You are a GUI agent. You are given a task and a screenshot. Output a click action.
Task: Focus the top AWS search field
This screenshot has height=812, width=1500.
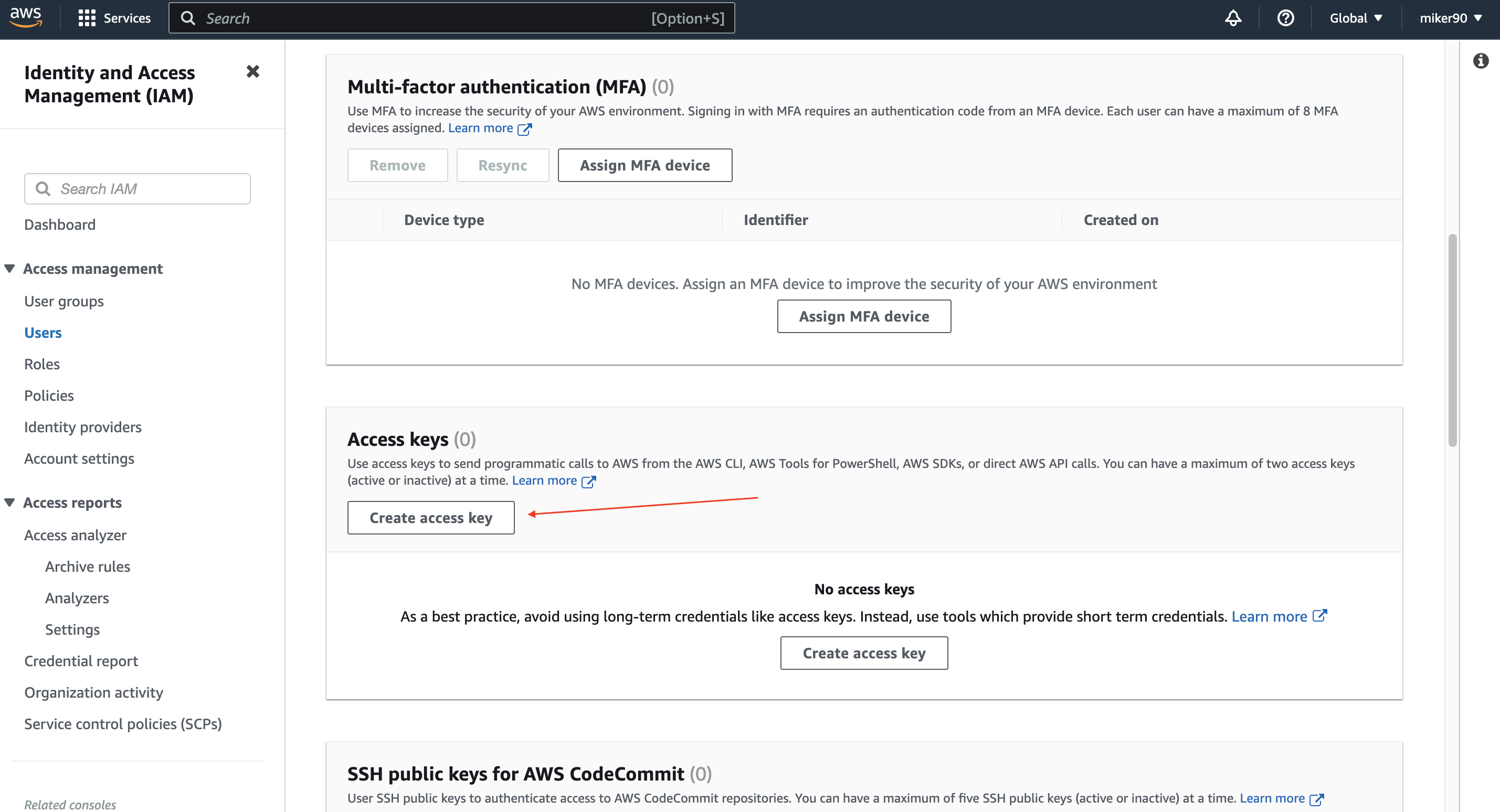[x=451, y=18]
